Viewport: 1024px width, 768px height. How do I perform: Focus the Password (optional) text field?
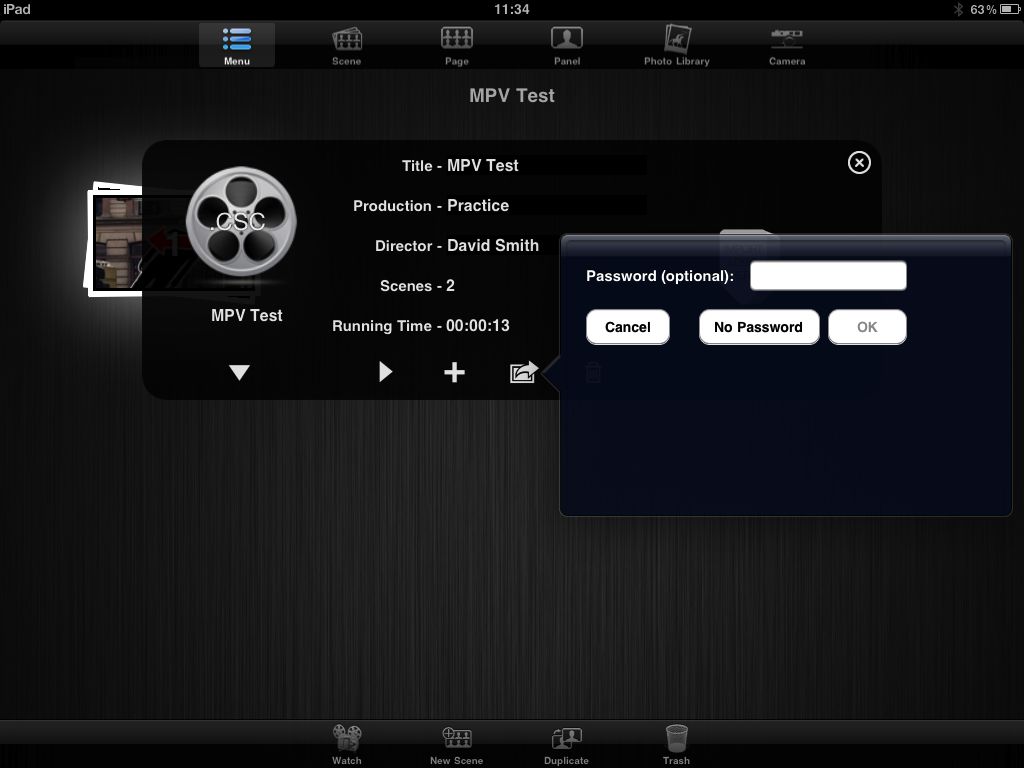pos(828,276)
